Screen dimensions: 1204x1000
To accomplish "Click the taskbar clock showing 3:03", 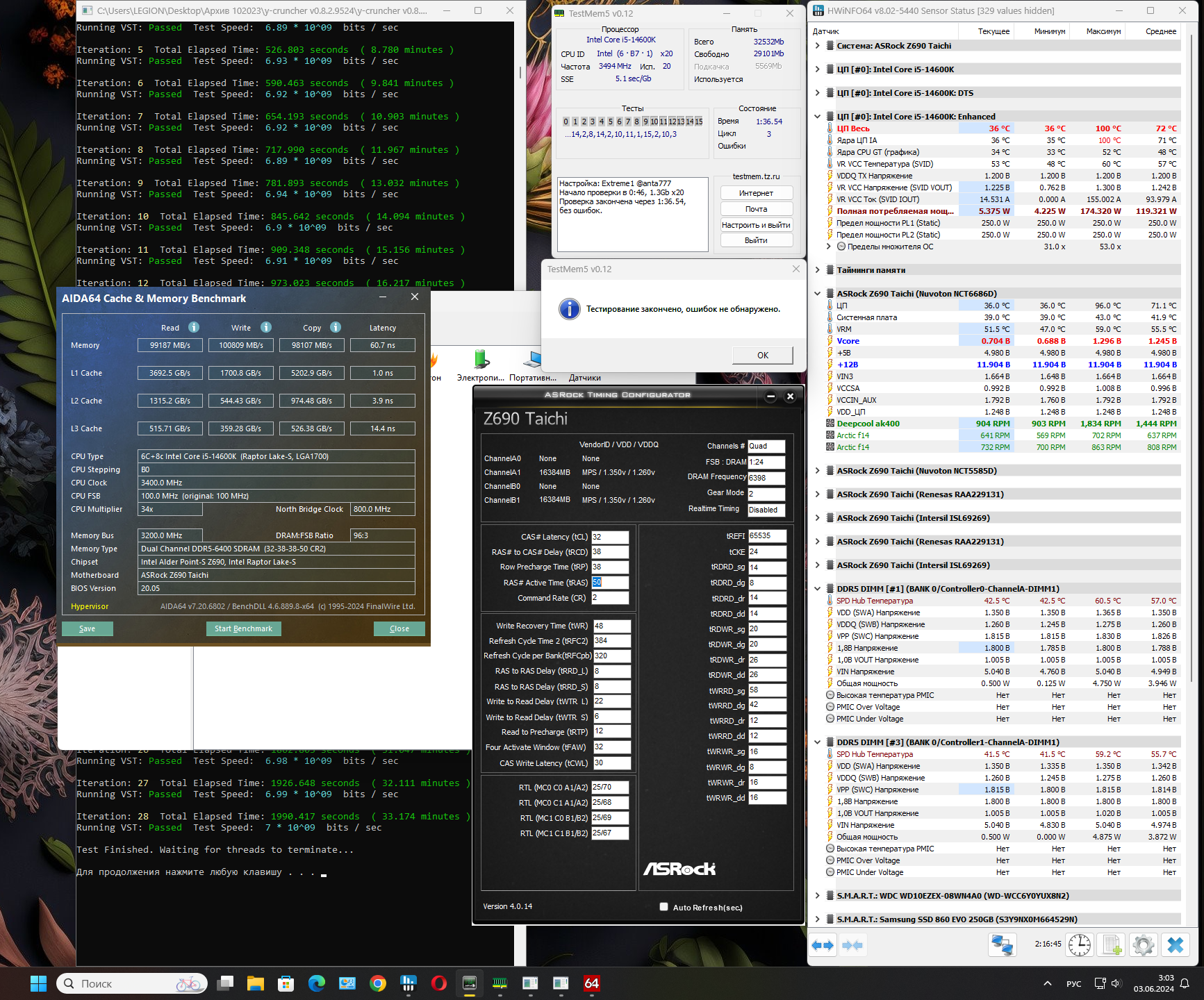I will tap(1153, 983).
